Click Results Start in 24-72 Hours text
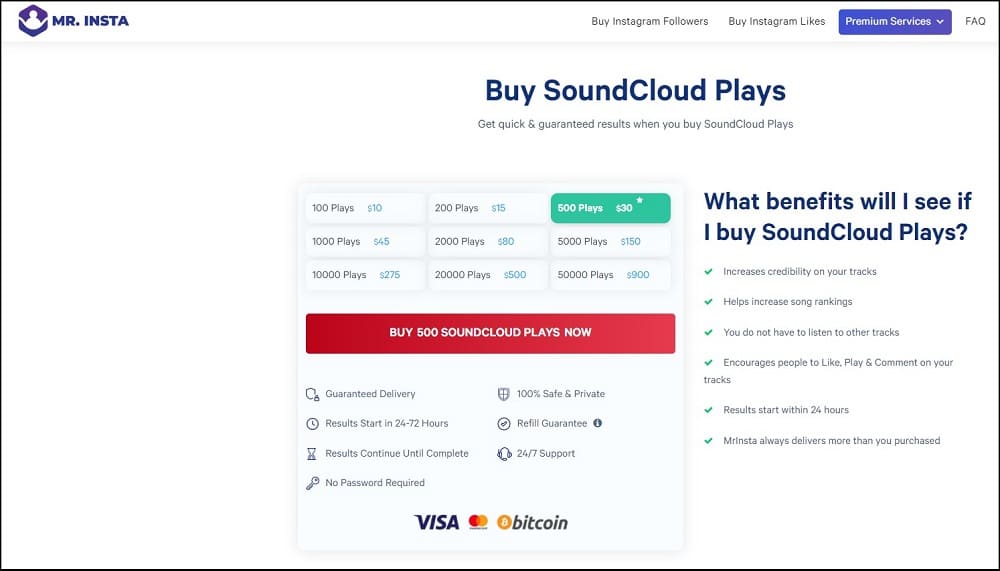 pyautogui.click(x=386, y=424)
